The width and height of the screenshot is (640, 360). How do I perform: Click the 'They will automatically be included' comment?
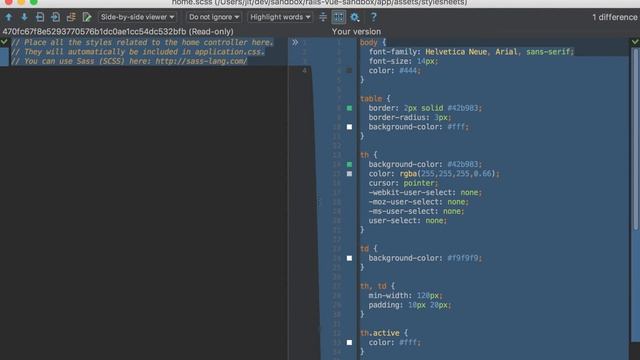click(x=138, y=52)
